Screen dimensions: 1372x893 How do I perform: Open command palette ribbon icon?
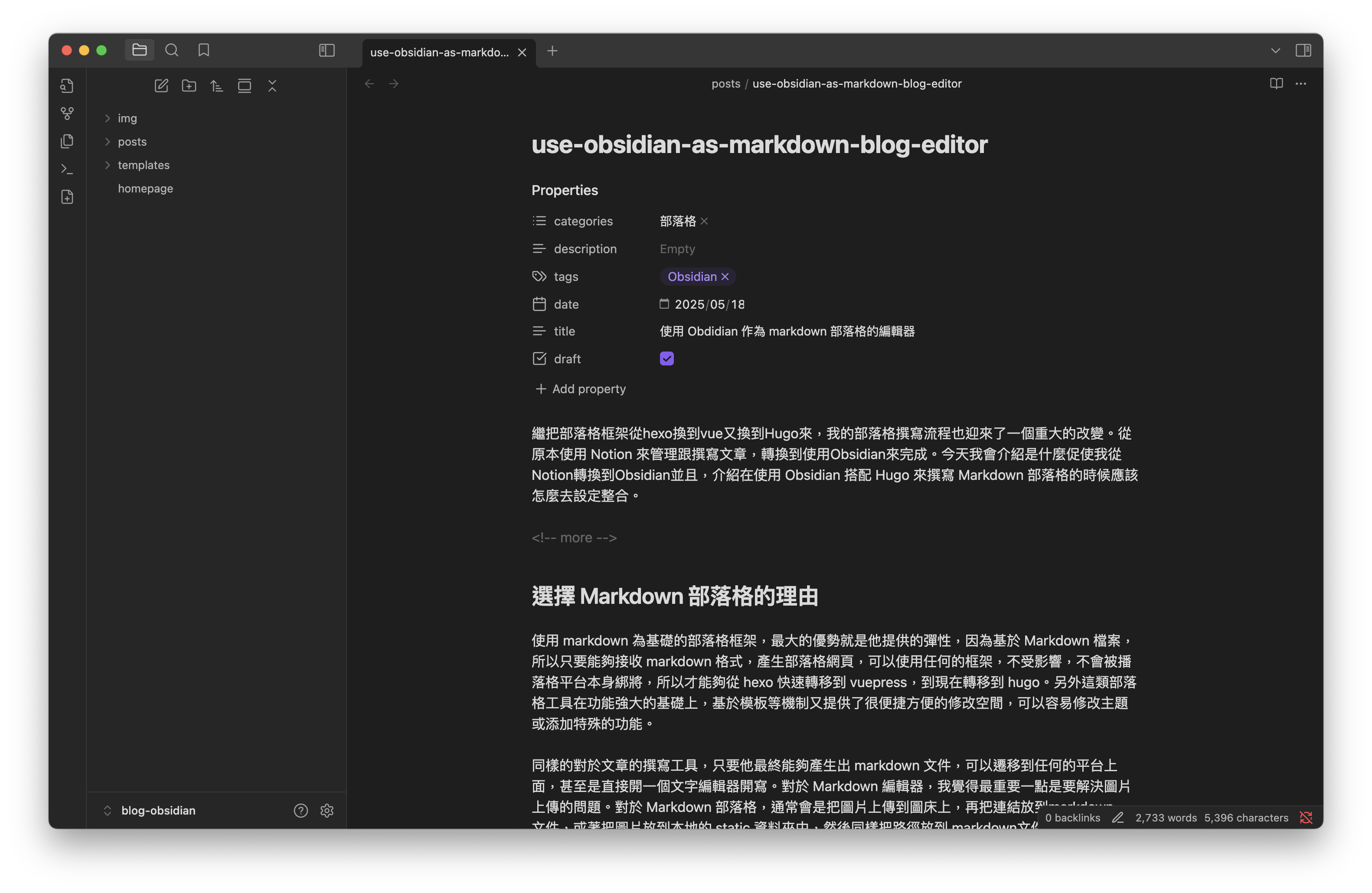click(68, 169)
